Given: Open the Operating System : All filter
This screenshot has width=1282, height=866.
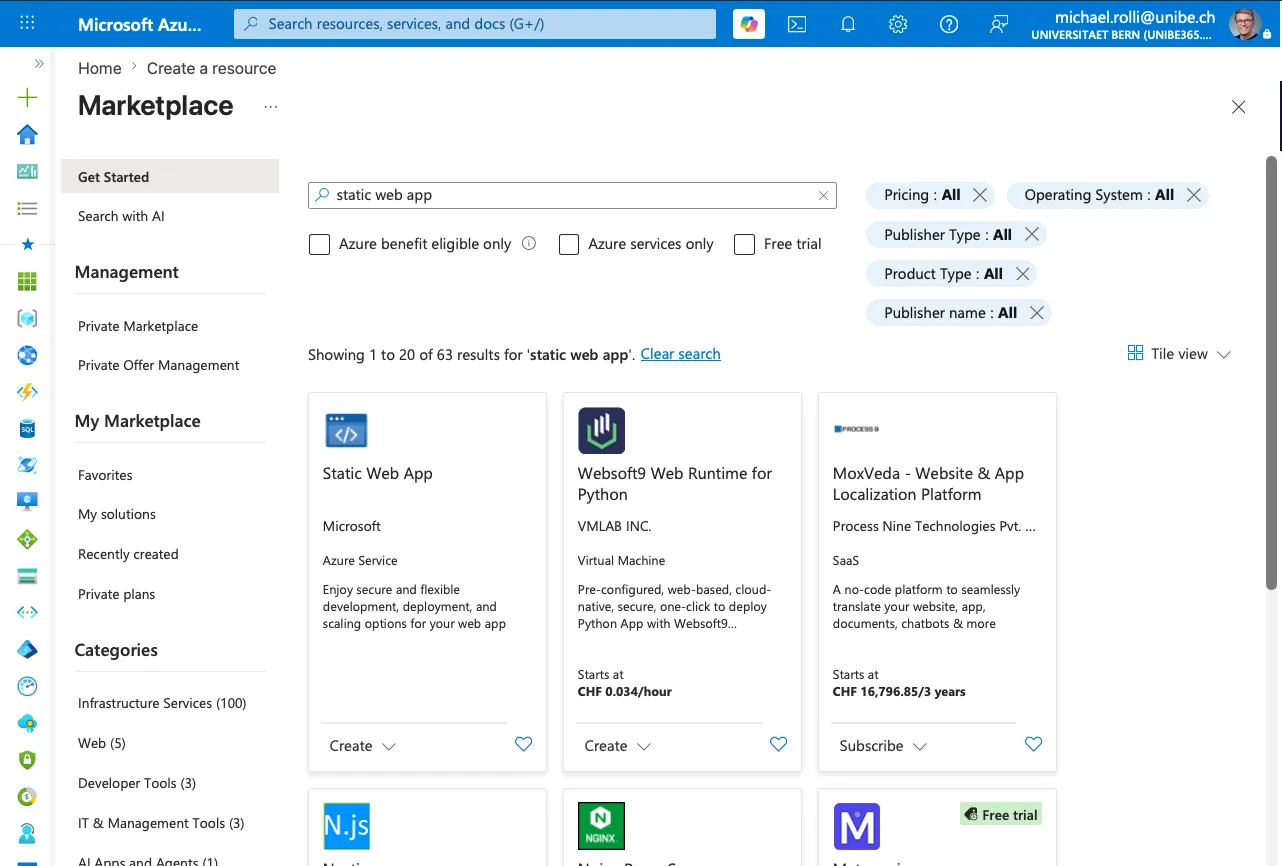Looking at the screenshot, I should tap(1099, 195).
